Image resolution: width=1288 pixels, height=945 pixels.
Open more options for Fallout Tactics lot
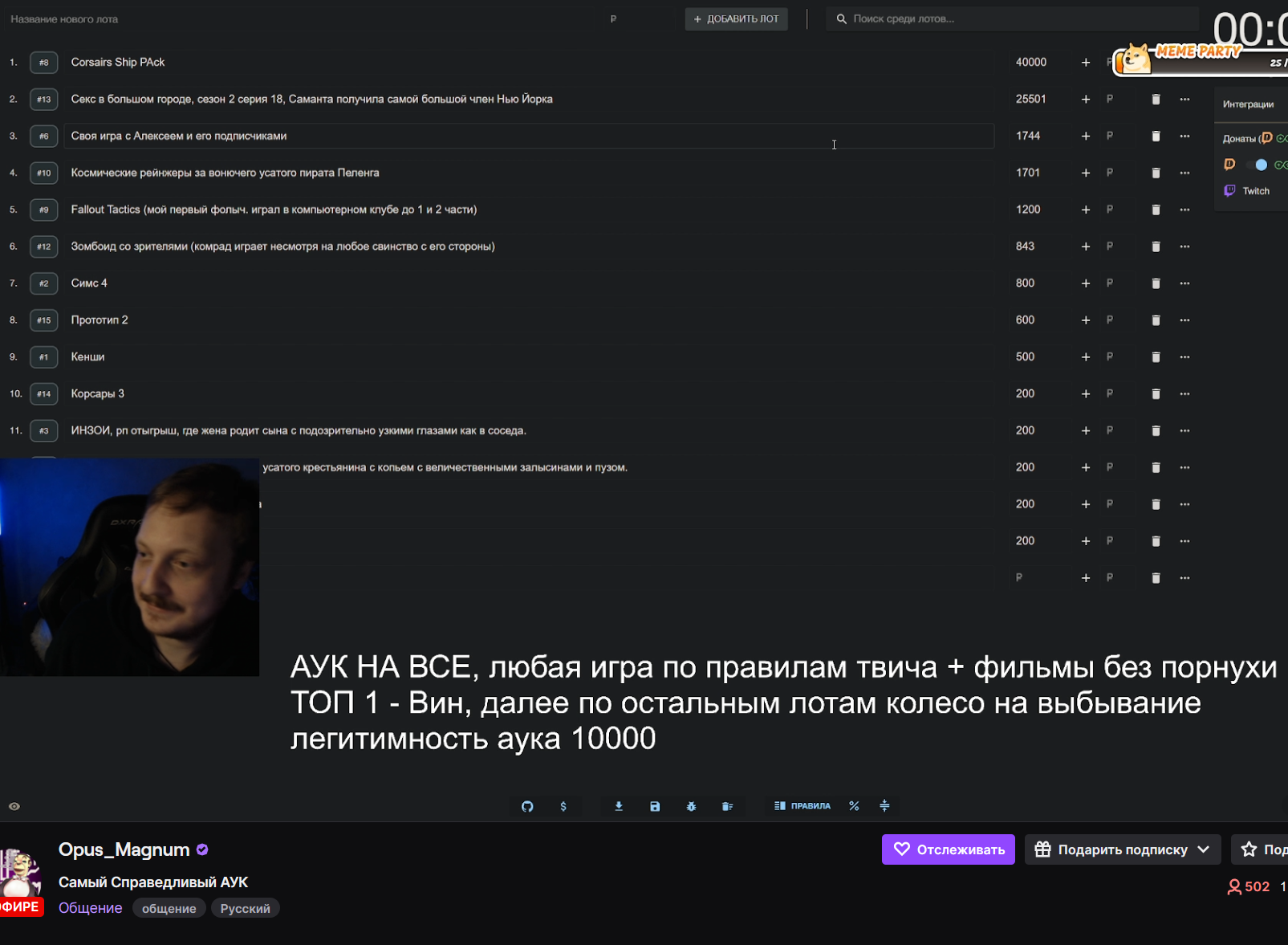[1184, 210]
